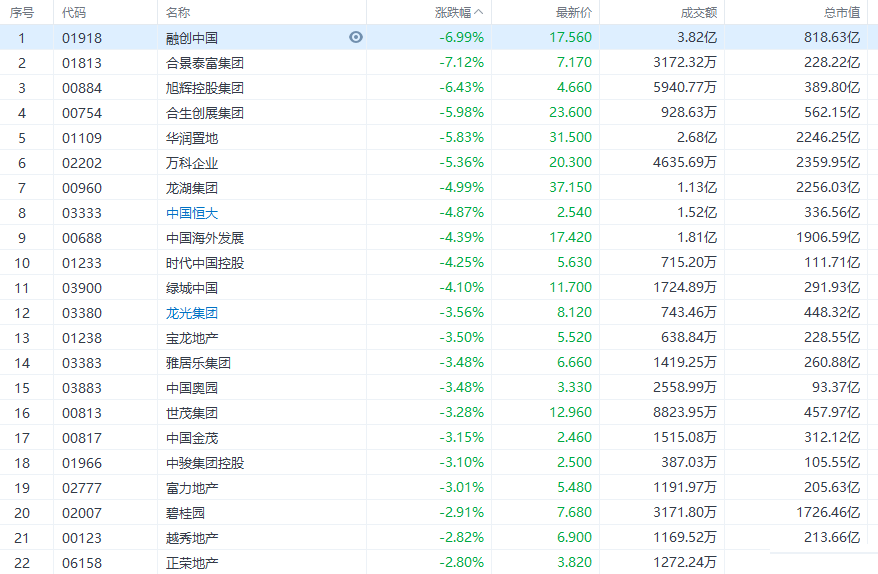Click the -5.83% change value
This screenshot has height=574, width=878.
pos(461,137)
